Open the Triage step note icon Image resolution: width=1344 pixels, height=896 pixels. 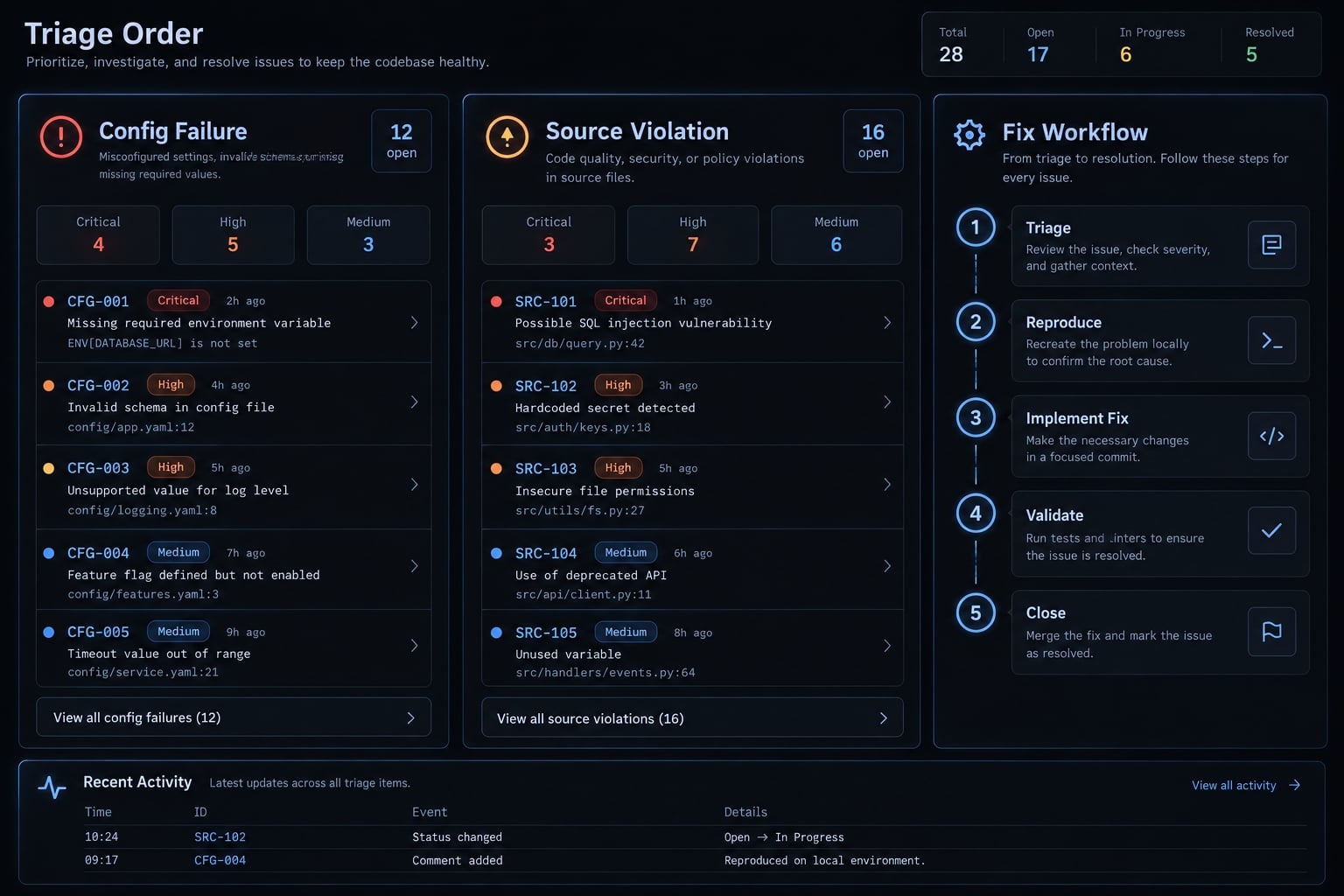1271,244
